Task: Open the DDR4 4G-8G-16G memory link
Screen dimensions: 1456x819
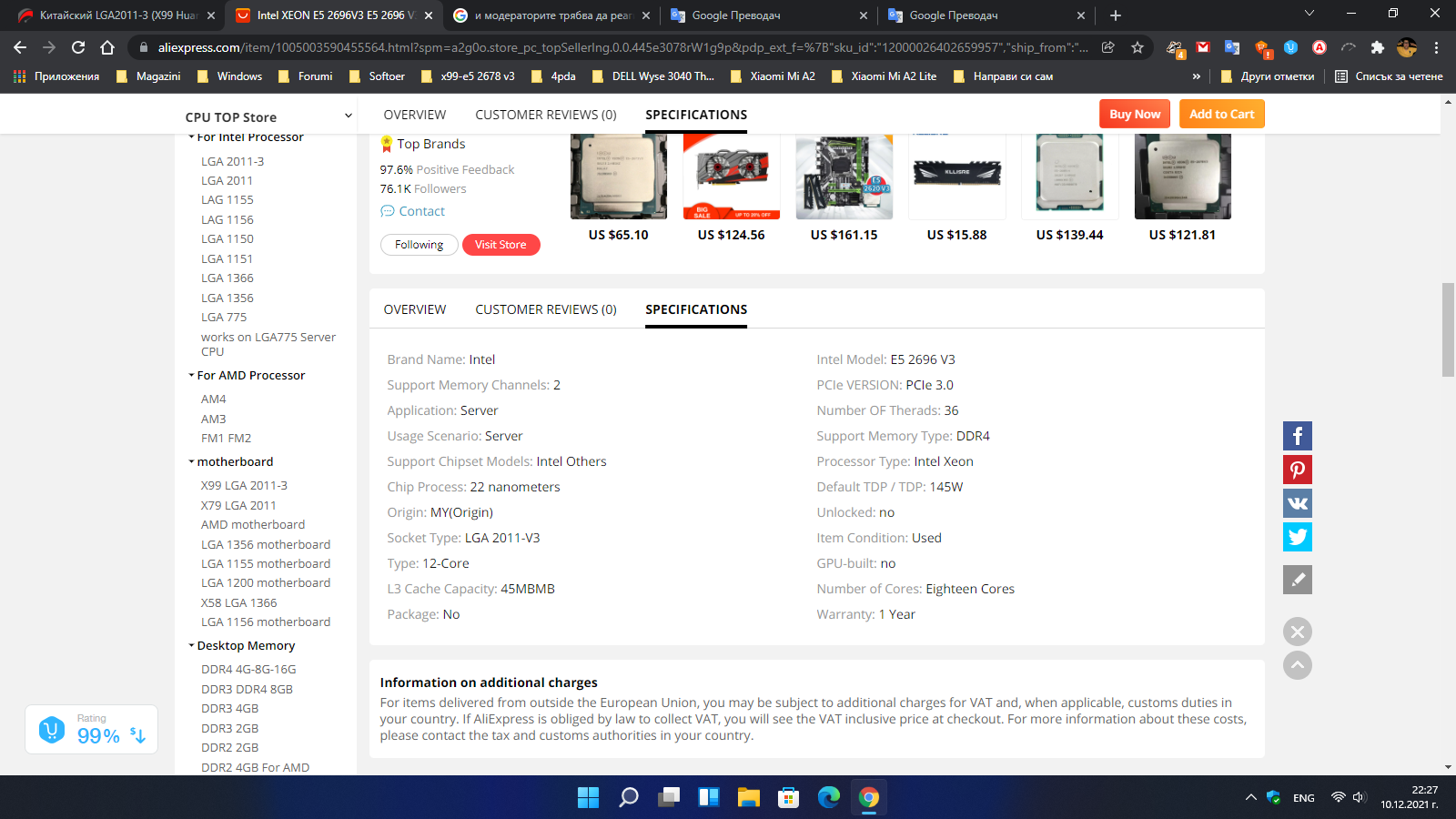Action: pos(248,669)
